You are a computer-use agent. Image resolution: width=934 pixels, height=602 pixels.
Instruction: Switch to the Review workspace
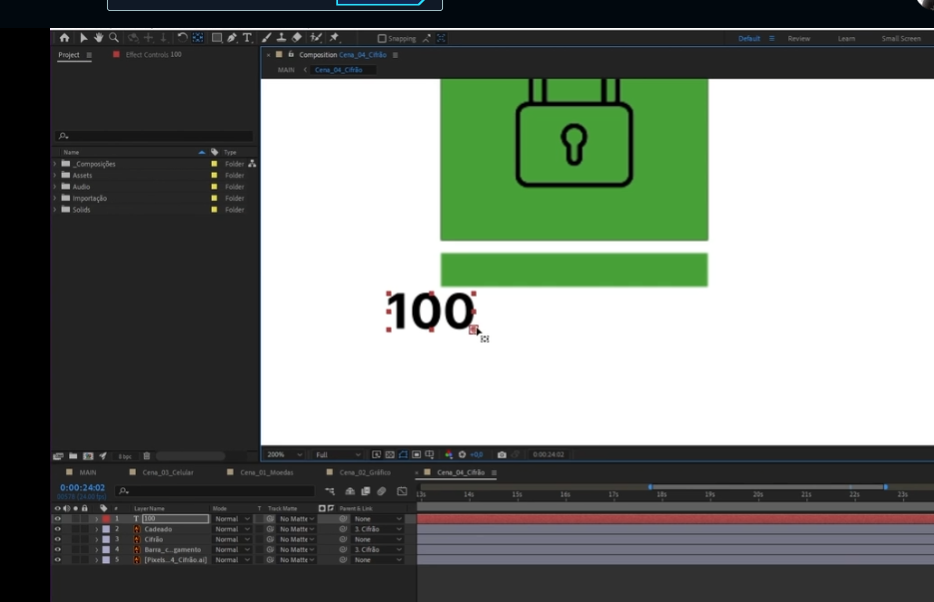pos(799,39)
